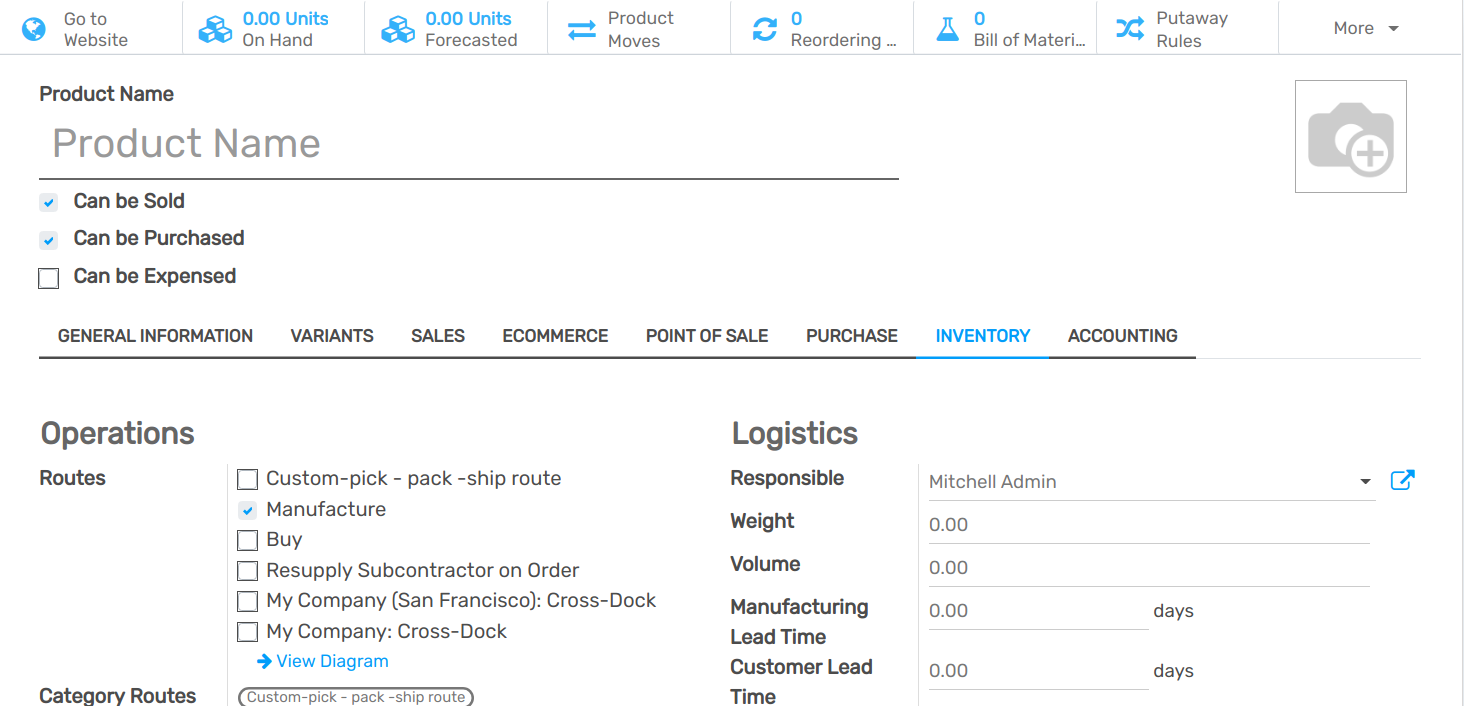Open Product Moves arrows icon
The width and height of the screenshot is (1464, 706).
(582, 29)
